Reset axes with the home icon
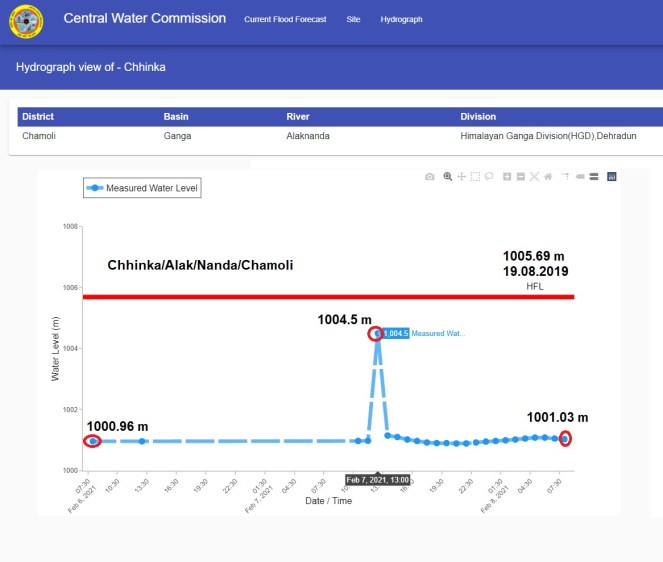This screenshot has width=663, height=562. tap(549, 177)
